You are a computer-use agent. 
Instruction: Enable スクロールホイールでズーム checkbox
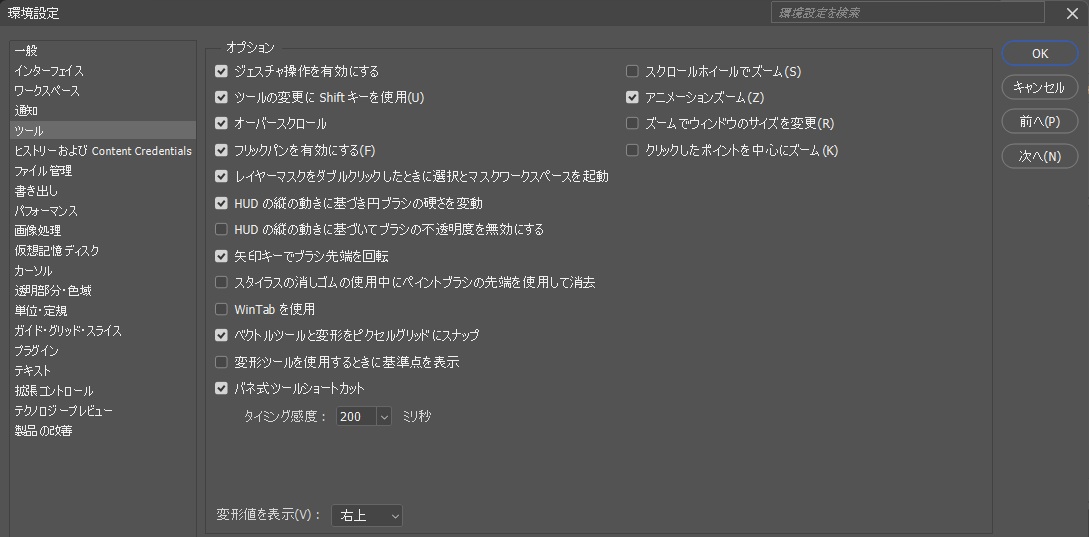click(x=632, y=71)
